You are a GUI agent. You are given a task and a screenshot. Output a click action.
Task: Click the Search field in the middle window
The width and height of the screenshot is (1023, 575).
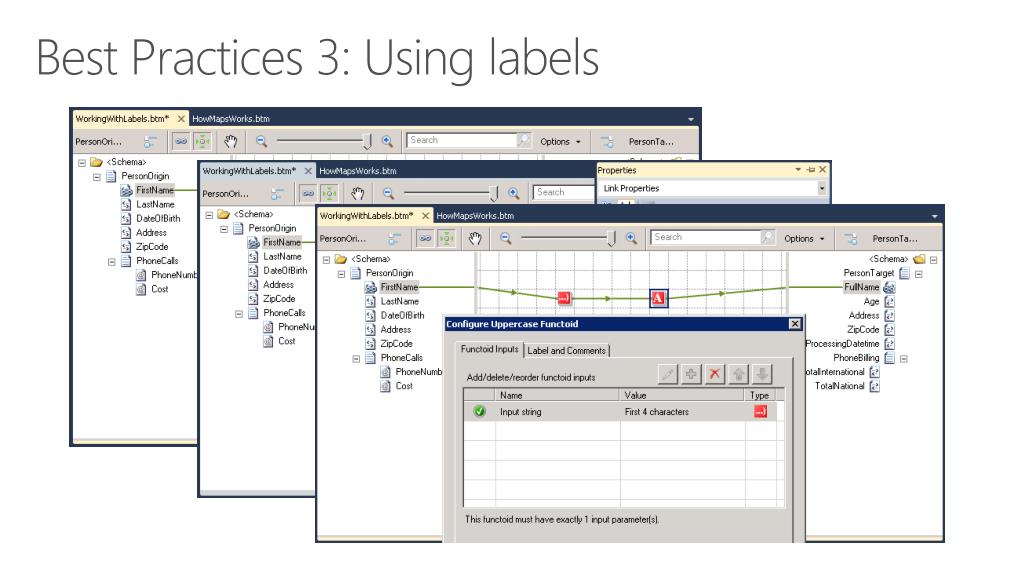[565, 193]
